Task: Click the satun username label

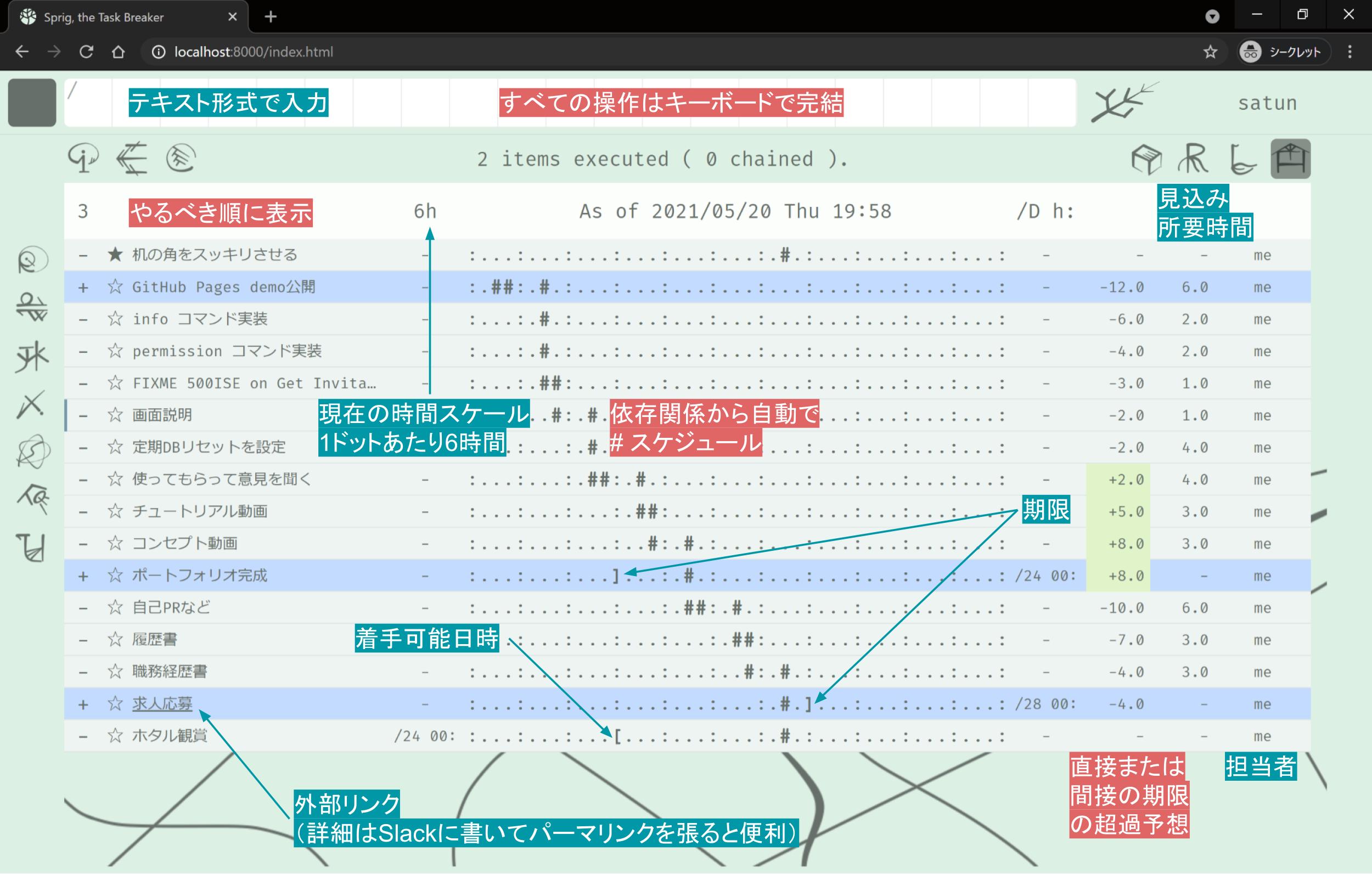Action: click(1267, 103)
